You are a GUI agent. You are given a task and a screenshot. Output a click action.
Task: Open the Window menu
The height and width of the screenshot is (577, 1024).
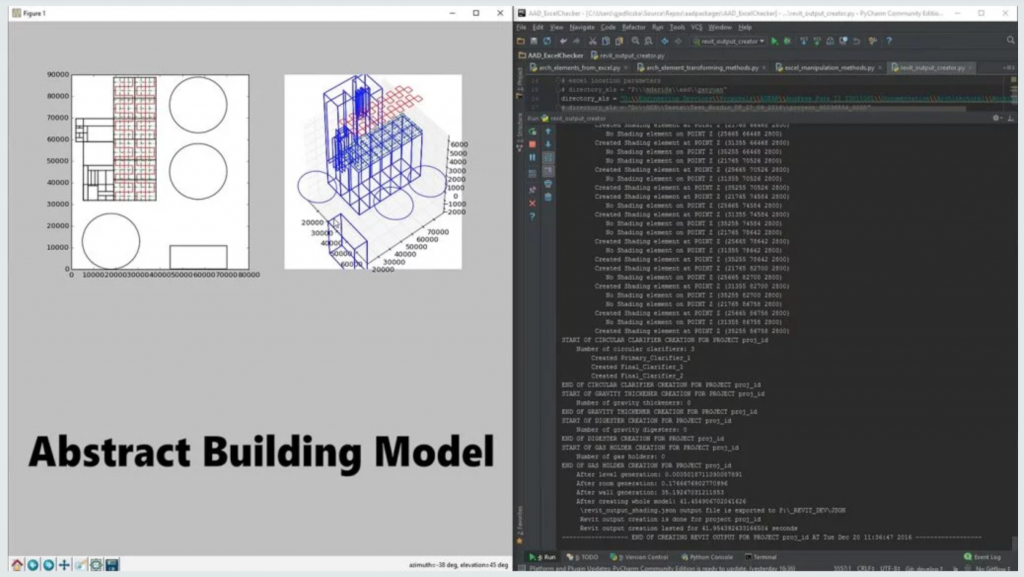click(720, 27)
